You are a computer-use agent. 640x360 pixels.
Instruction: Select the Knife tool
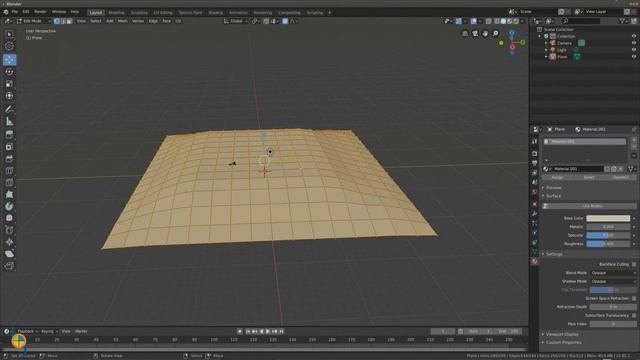(9, 182)
